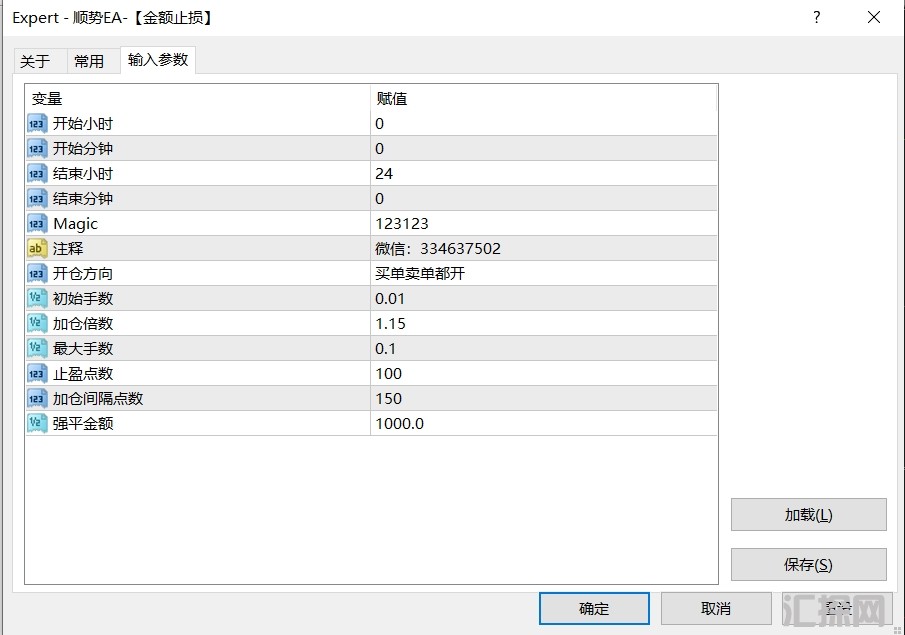Screen dimensions: 905x635
Task: Open the 常用 tab
Action: click(x=89, y=61)
